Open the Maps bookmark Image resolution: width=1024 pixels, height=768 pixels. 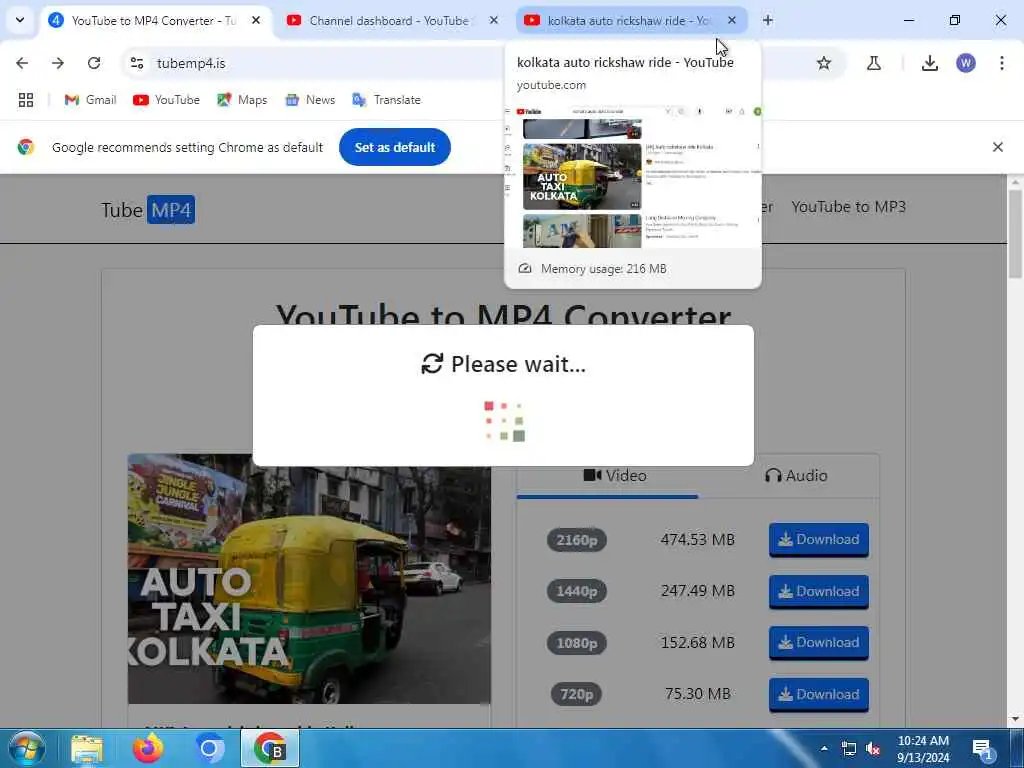(x=242, y=100)
